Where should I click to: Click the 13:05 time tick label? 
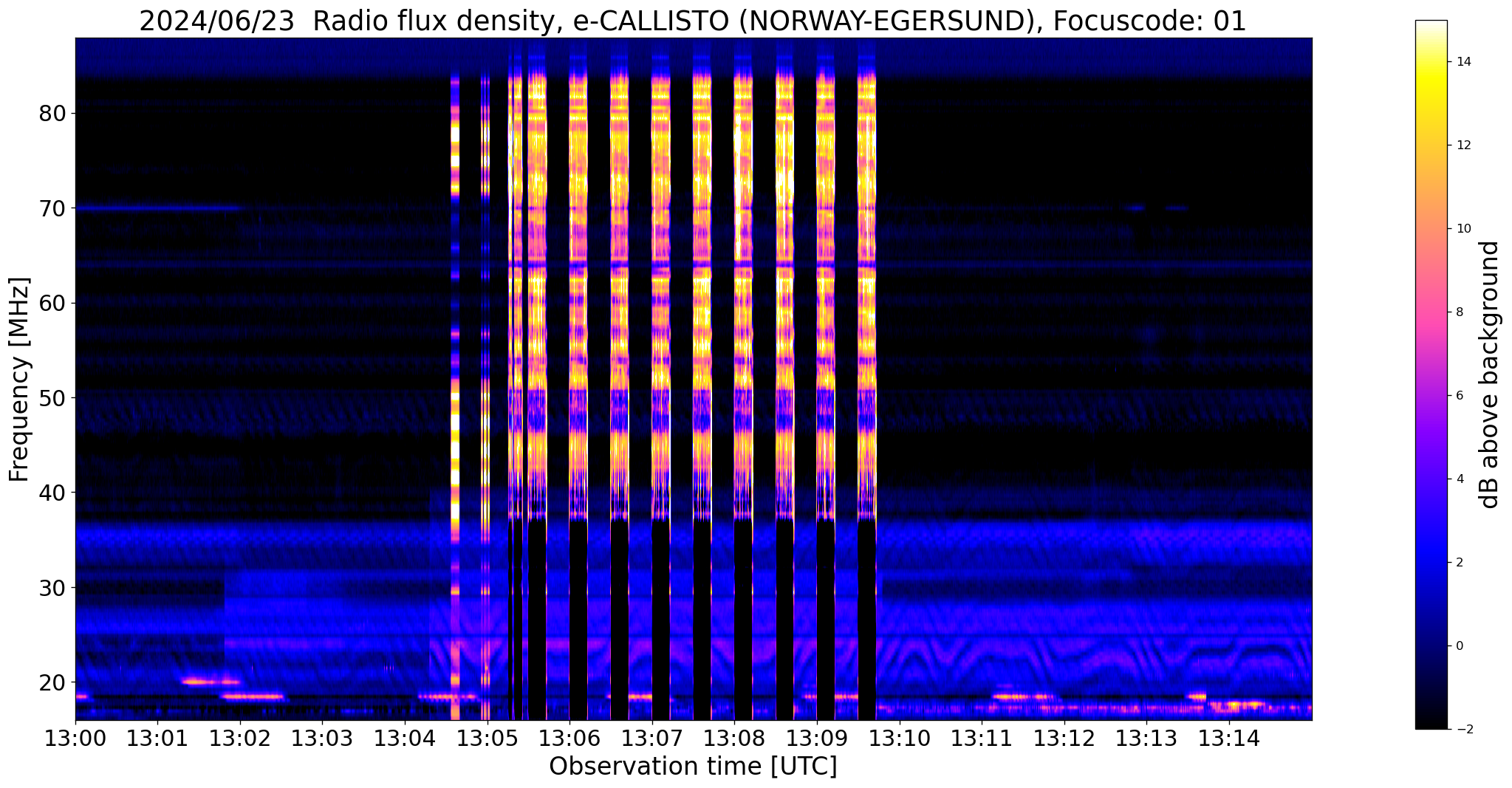click(x=487, y=738)
